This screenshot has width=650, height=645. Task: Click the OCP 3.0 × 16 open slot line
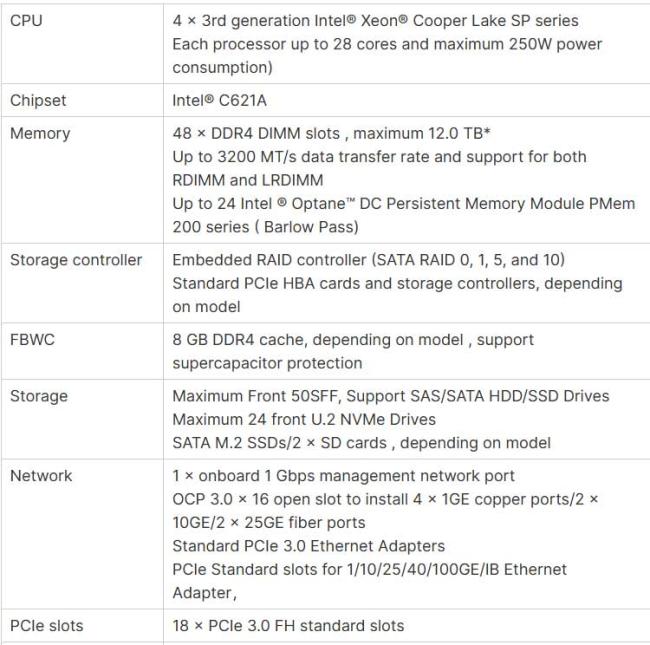tap(385, 499)
